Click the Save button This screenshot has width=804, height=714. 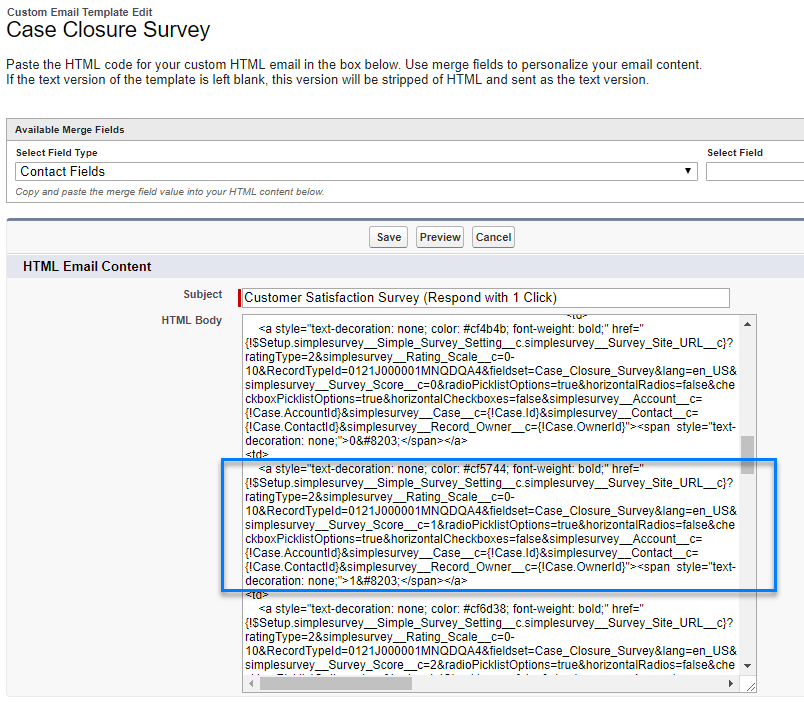tap(388, 237)
